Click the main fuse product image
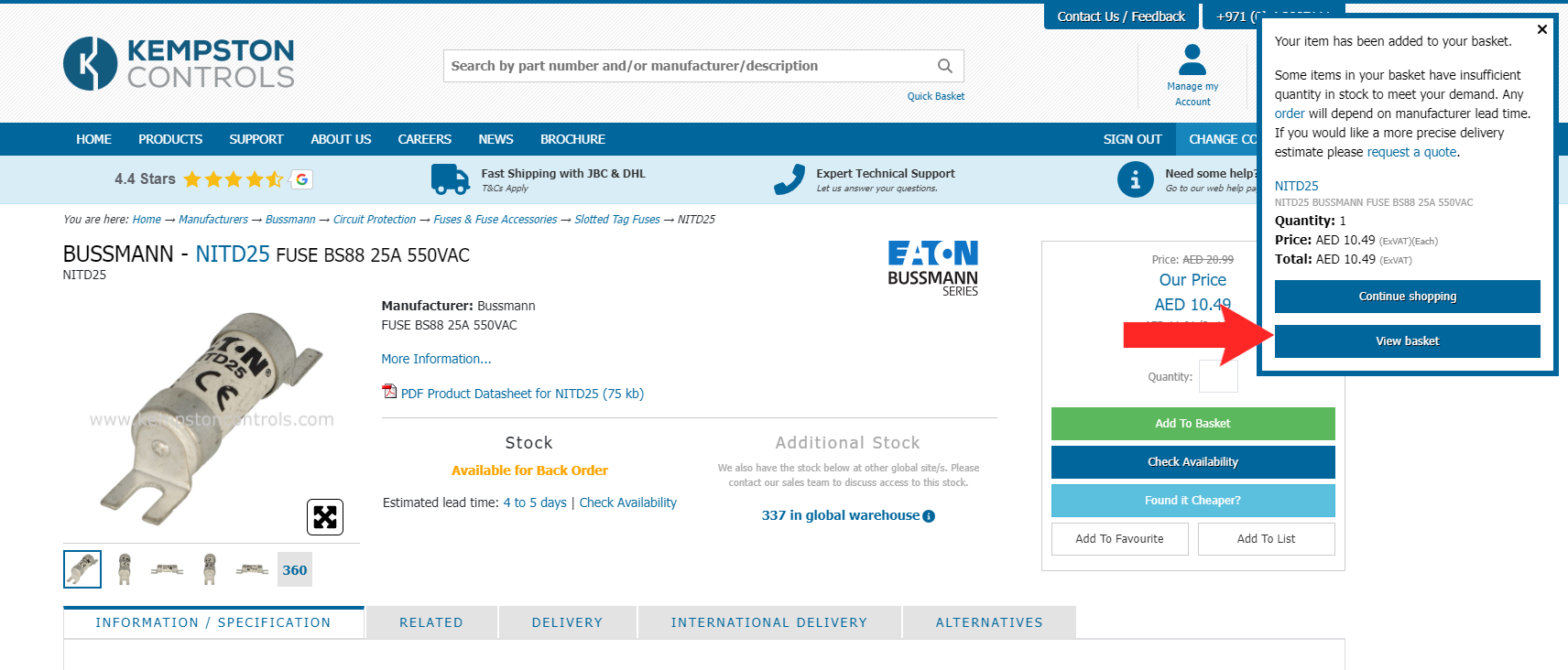Screen dimensions: 1568x670 210,419
